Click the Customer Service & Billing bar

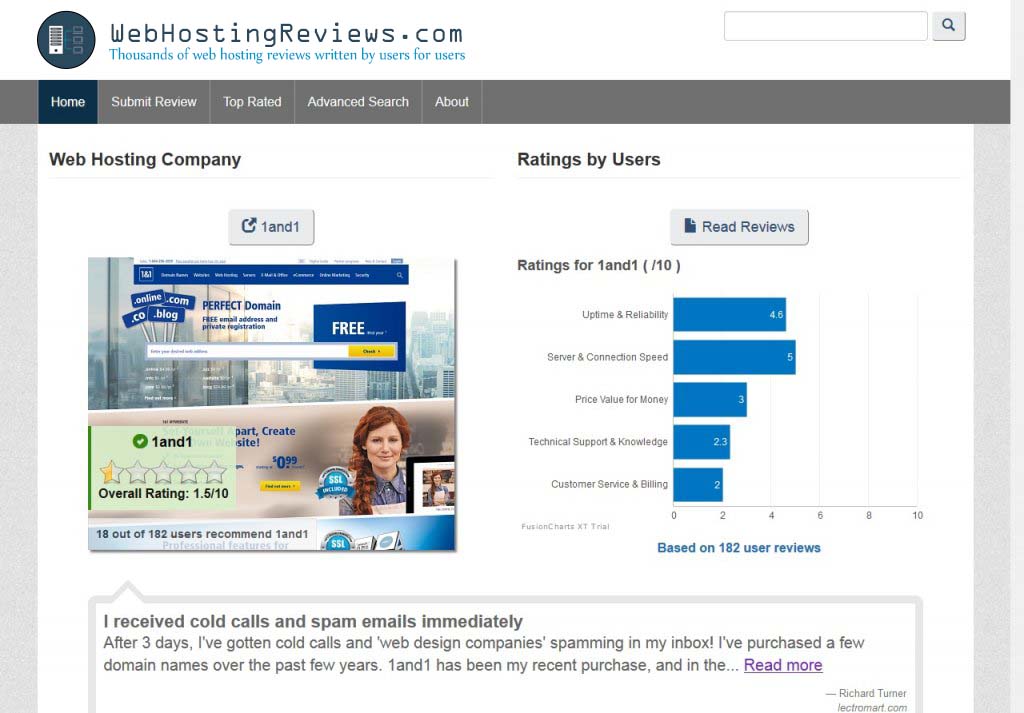(x=698, y=484)
